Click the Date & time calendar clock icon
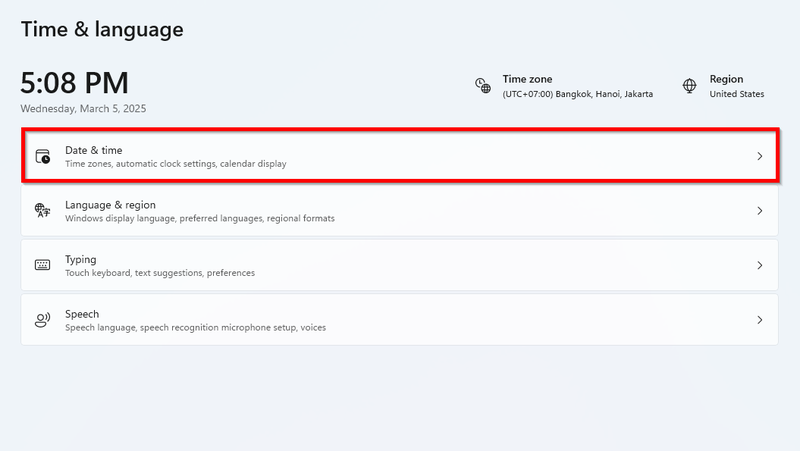800x451 pixels. point(43,156)
